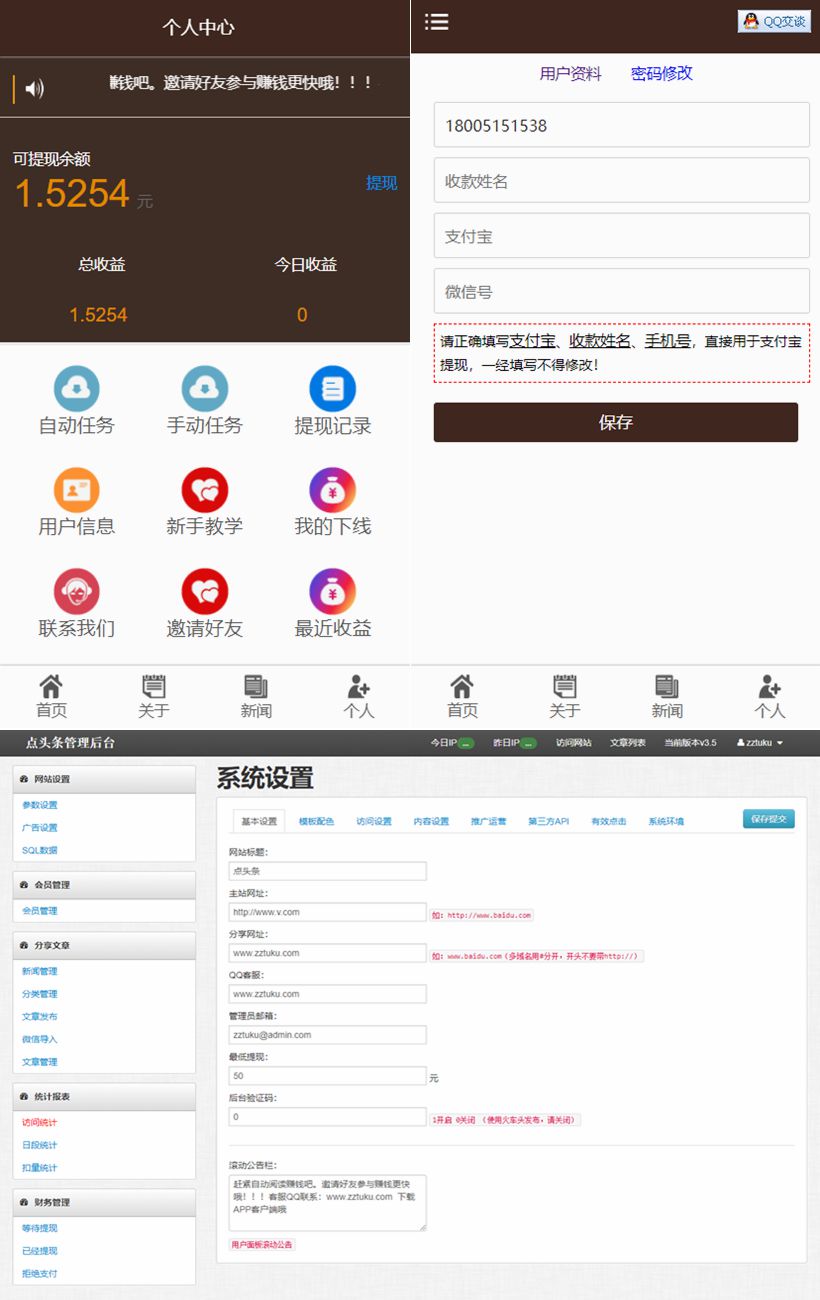Click the 支付宝 Alipay input field
Image resolution: width=820 pixels, height=1300 pixels.
(x=621, y=235)
